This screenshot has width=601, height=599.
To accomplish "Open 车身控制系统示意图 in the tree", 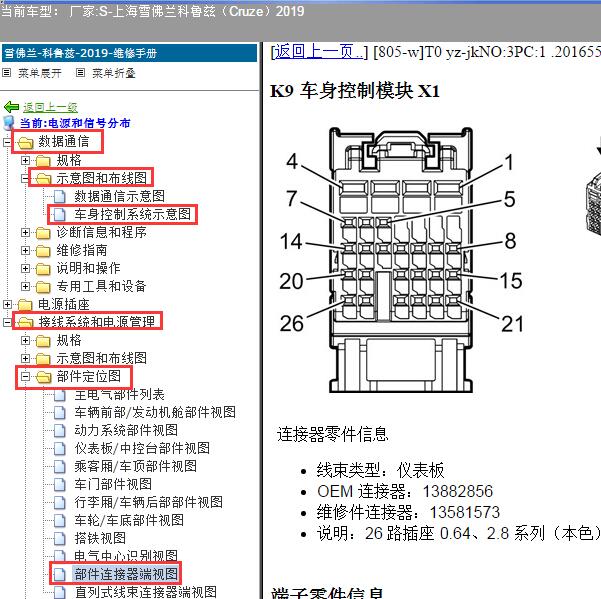I will (x=133, y=214).
